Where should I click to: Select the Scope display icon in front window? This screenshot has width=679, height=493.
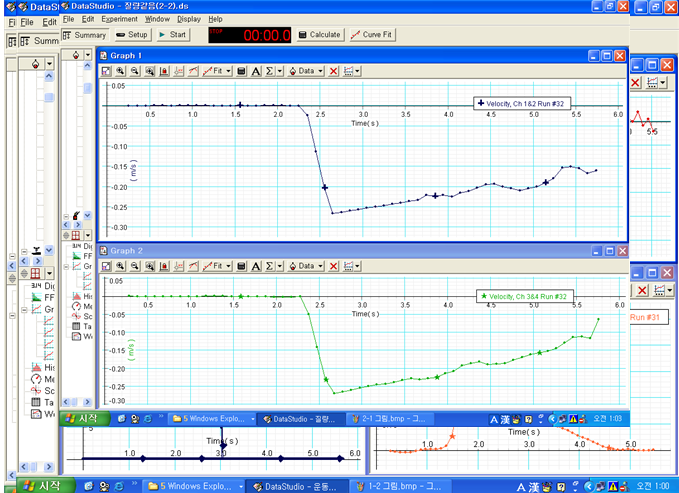(77, 316)
